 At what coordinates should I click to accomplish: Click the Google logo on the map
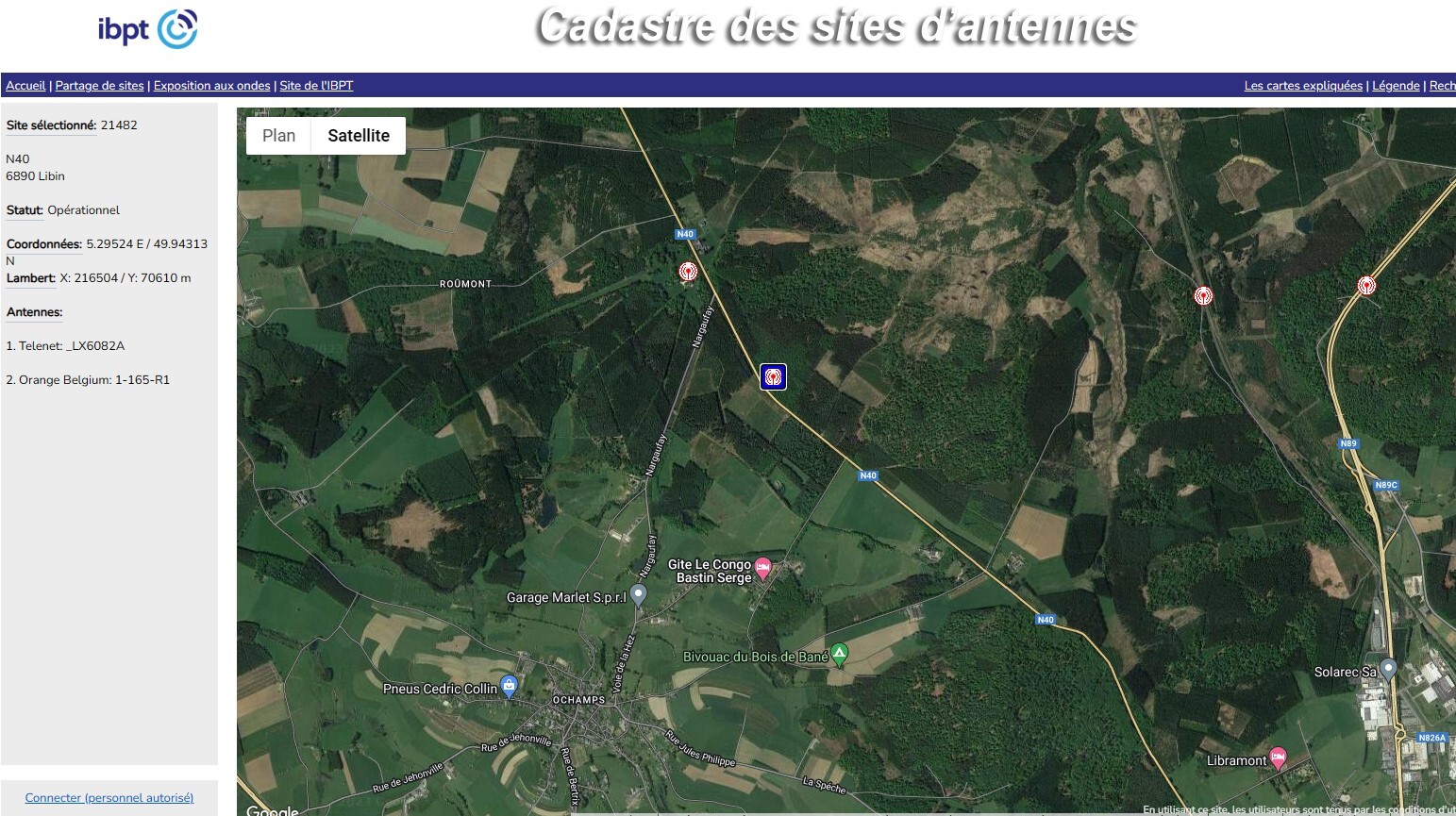pyautogui.click(x=273, y=809)
